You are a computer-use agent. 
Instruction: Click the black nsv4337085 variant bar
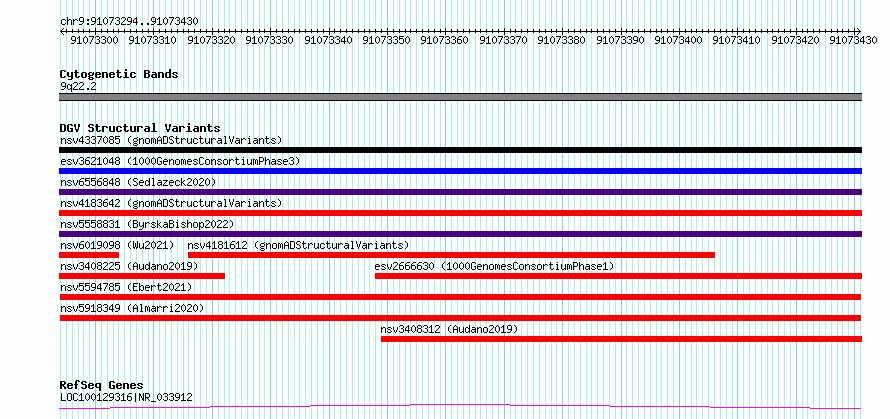(460, 150)
